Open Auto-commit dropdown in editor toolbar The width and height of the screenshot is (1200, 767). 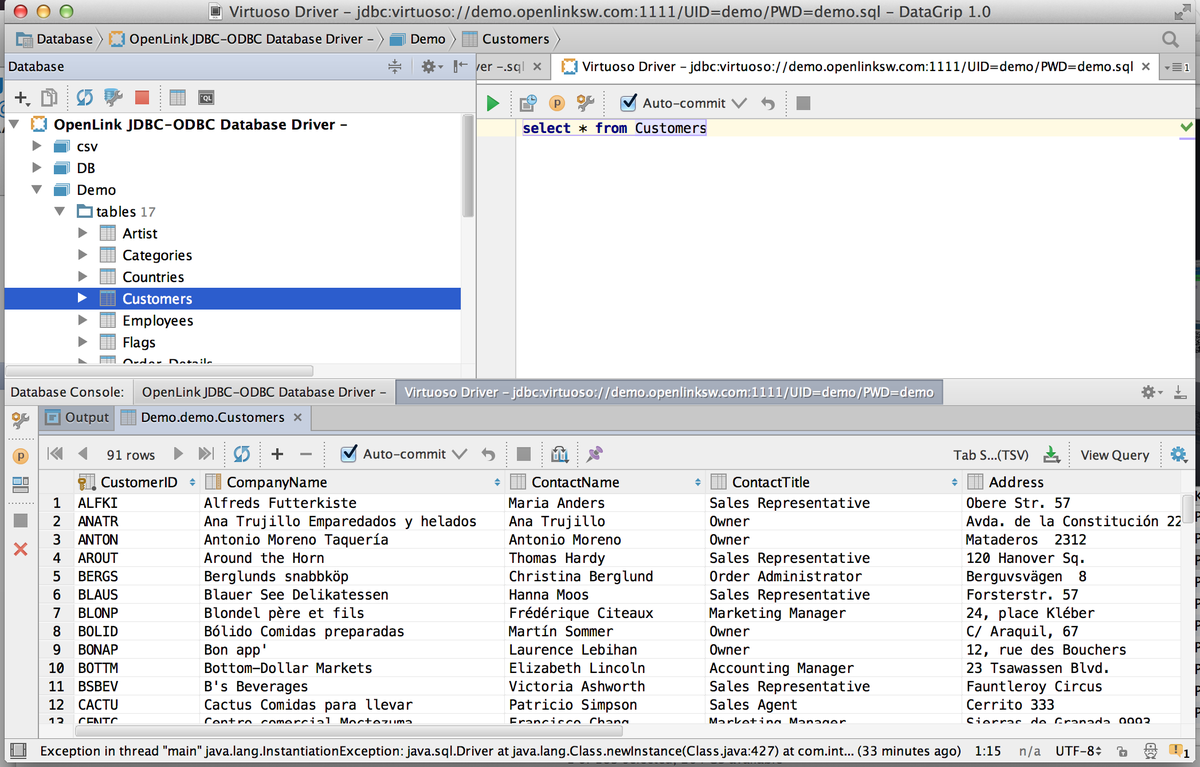coord(739,103)
